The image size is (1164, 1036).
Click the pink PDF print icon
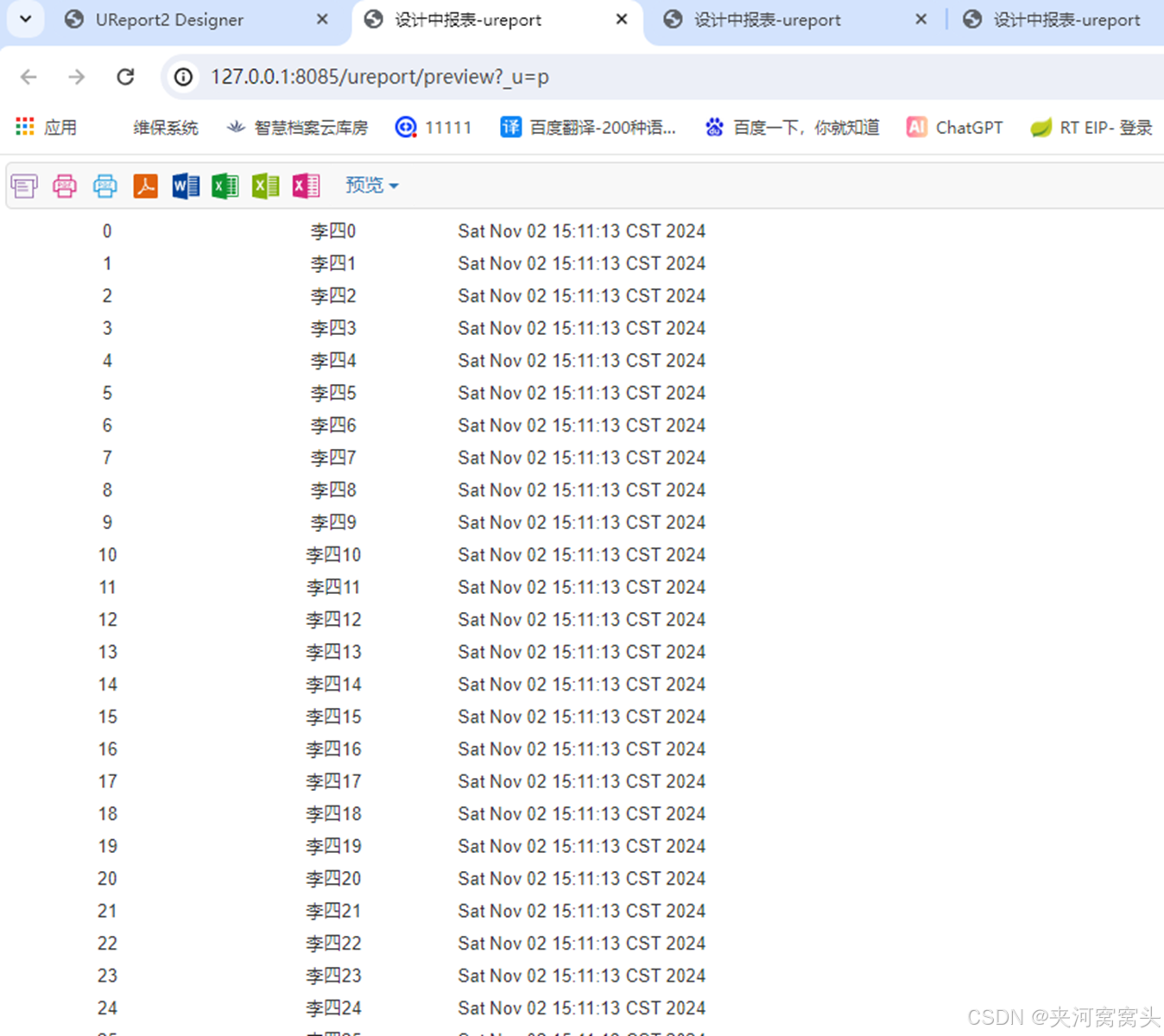tap(65, 186)
